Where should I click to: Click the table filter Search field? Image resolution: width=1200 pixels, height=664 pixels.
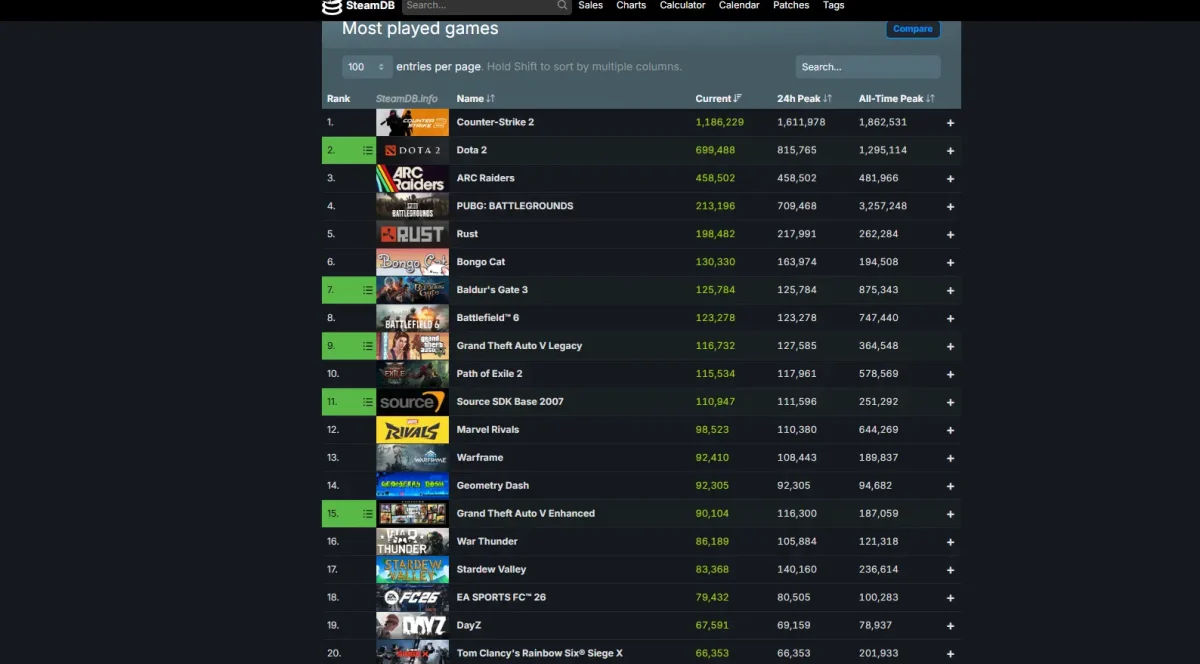[866, 66]
